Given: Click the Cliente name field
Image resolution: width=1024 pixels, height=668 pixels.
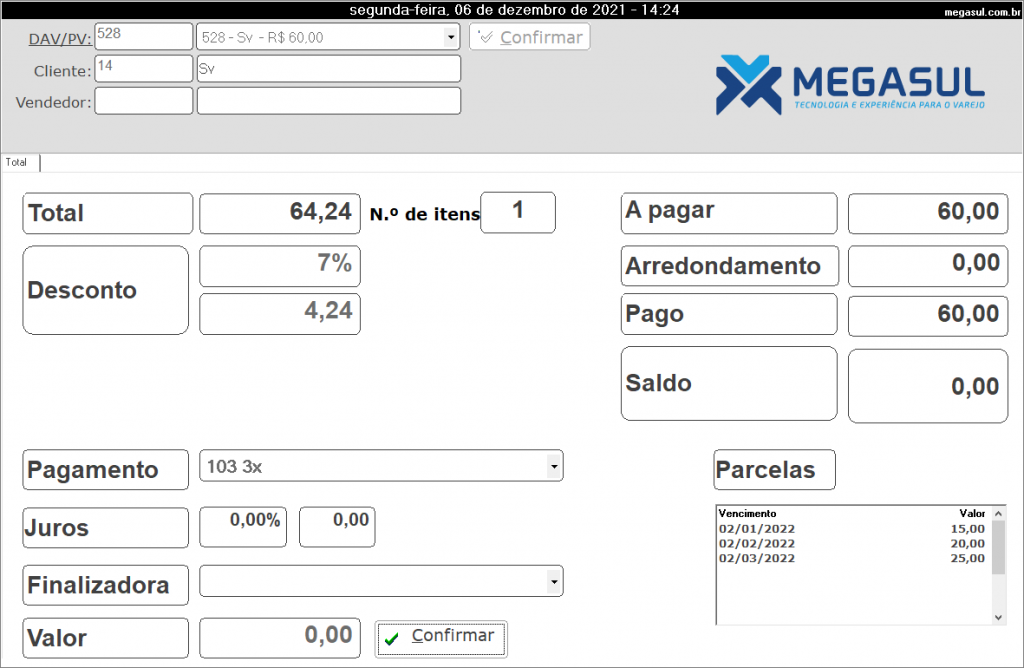Looking at the screenshot, I should 328,69.
